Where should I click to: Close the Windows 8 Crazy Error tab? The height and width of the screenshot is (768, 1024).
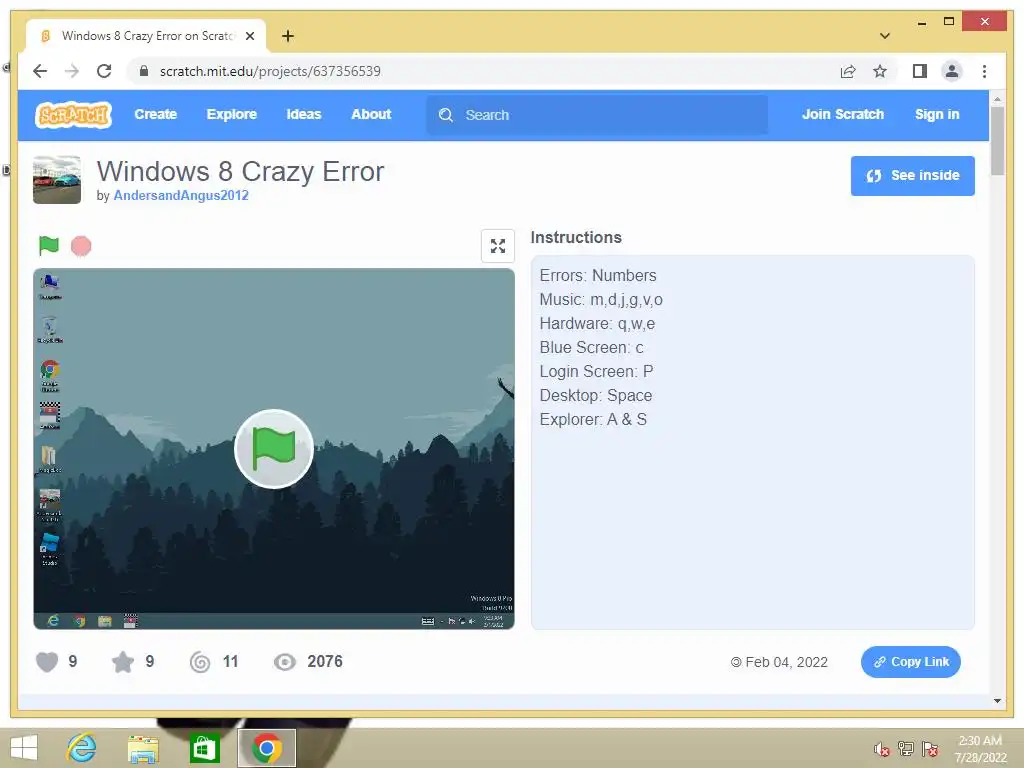point(249,36)
